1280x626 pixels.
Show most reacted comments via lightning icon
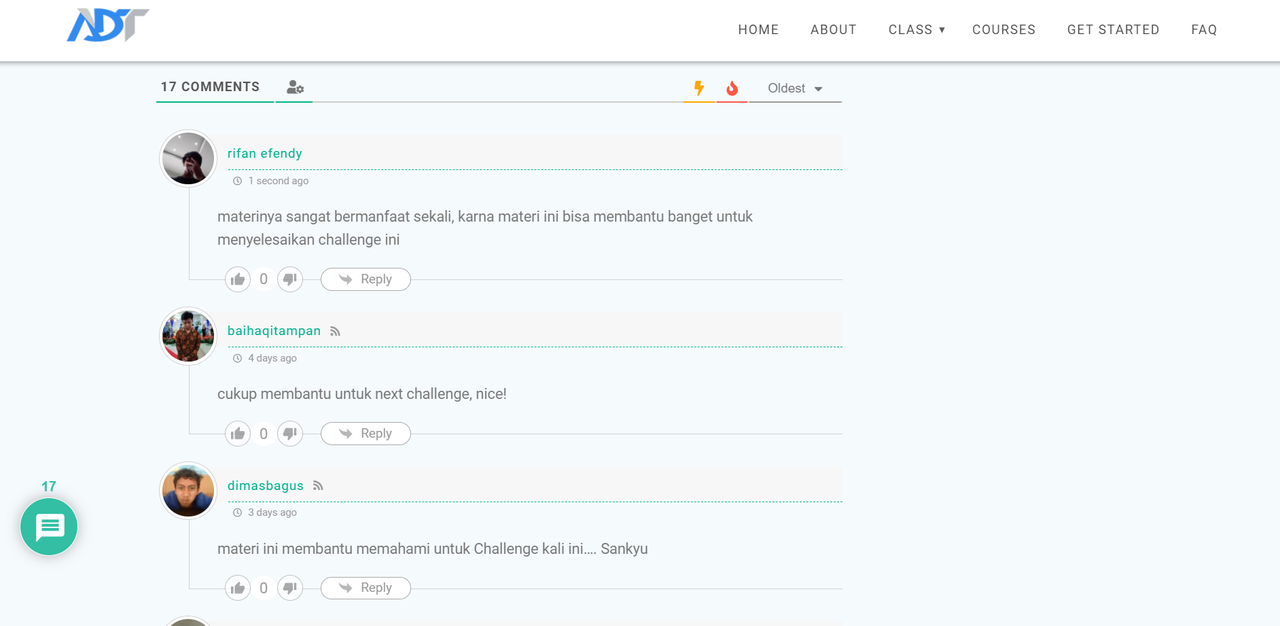[x=699, y=88]
